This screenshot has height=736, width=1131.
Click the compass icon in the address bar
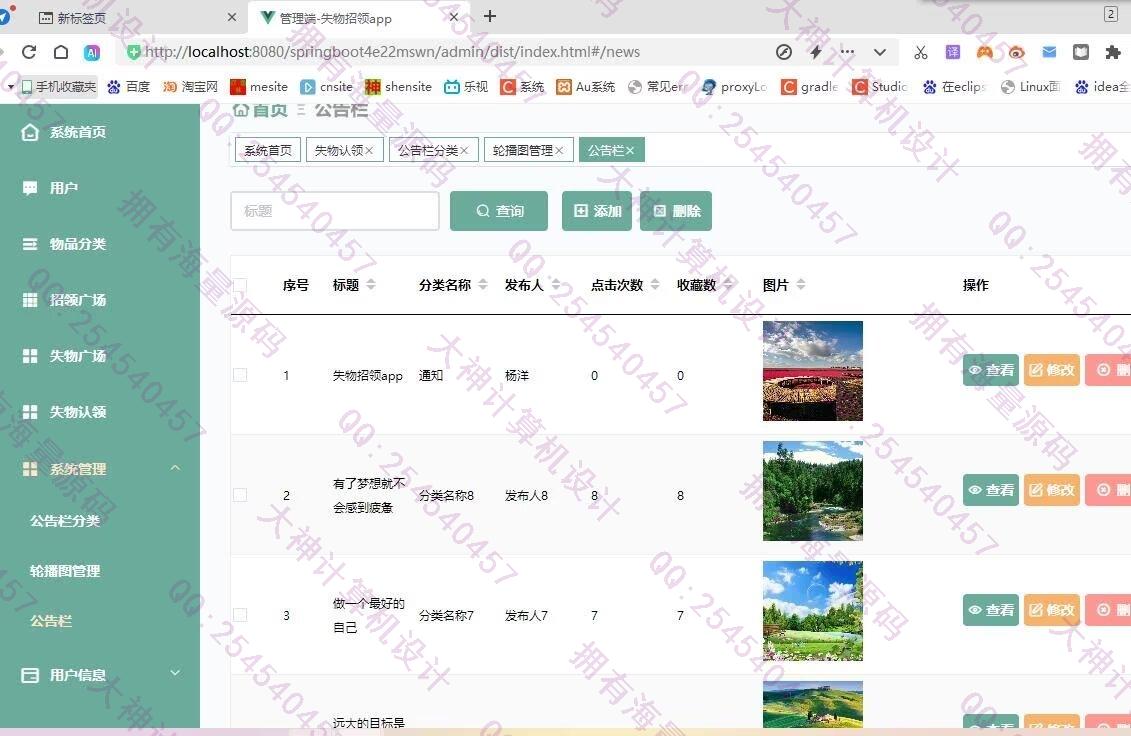(784, 52)
